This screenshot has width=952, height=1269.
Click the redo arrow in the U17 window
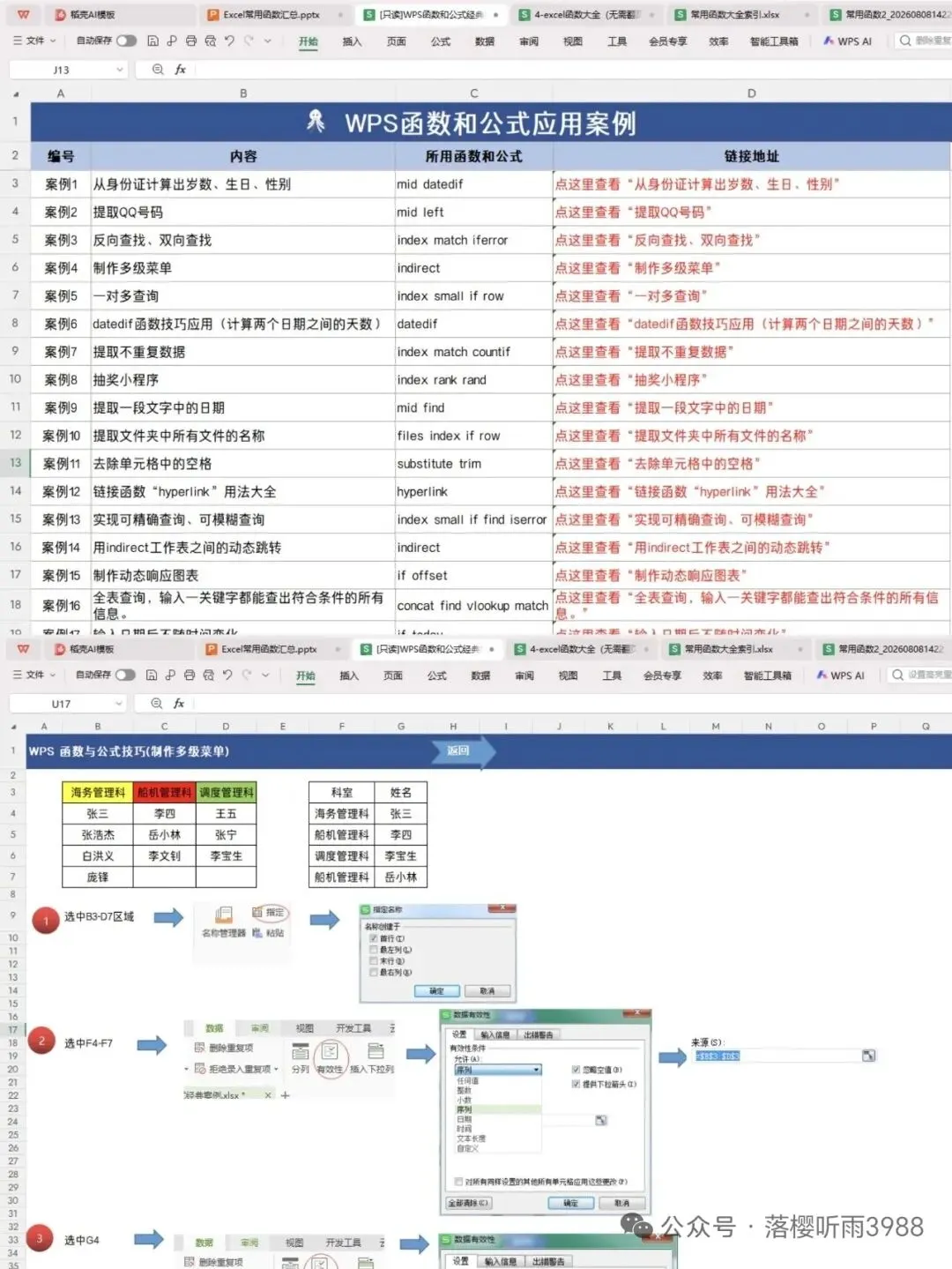coord(247,675)
